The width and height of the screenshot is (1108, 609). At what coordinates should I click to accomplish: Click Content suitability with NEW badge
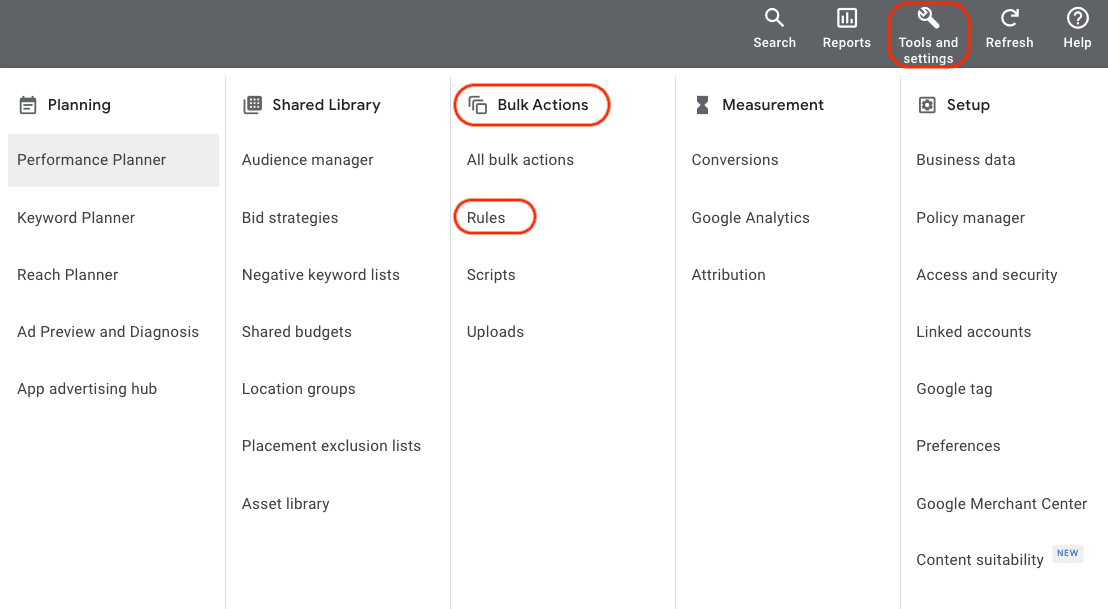(x=979, y=560)
